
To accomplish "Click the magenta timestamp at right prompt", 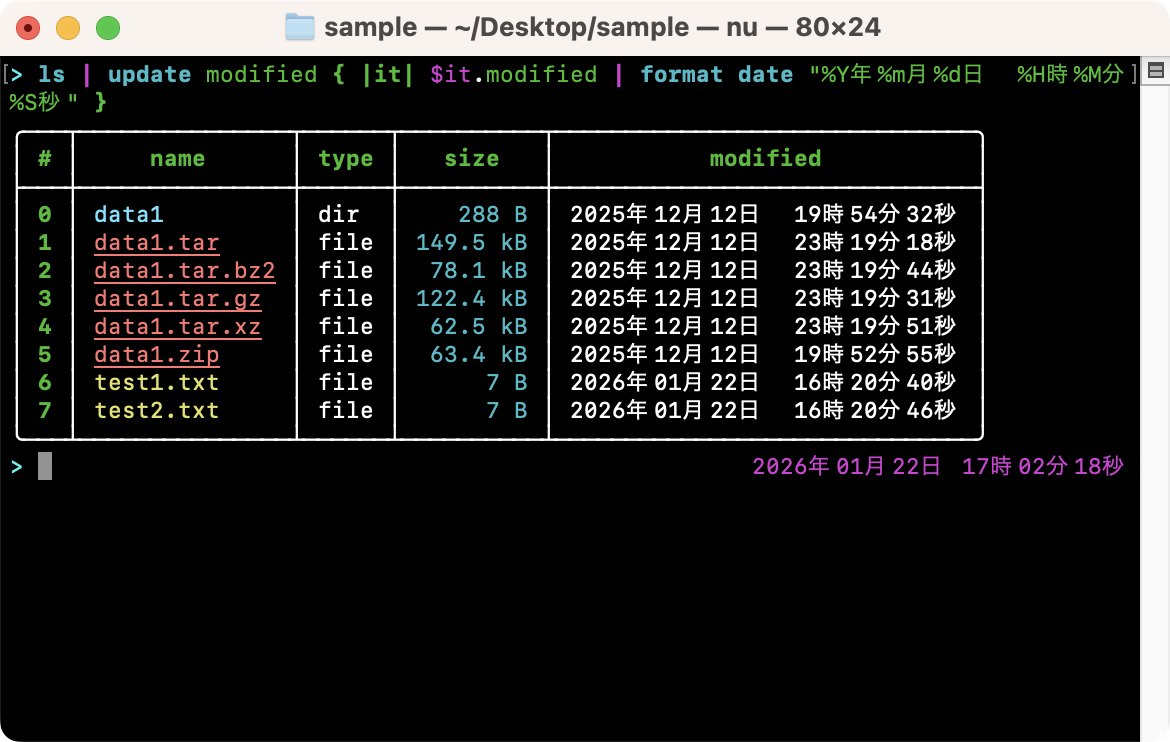I will point(937,467).
